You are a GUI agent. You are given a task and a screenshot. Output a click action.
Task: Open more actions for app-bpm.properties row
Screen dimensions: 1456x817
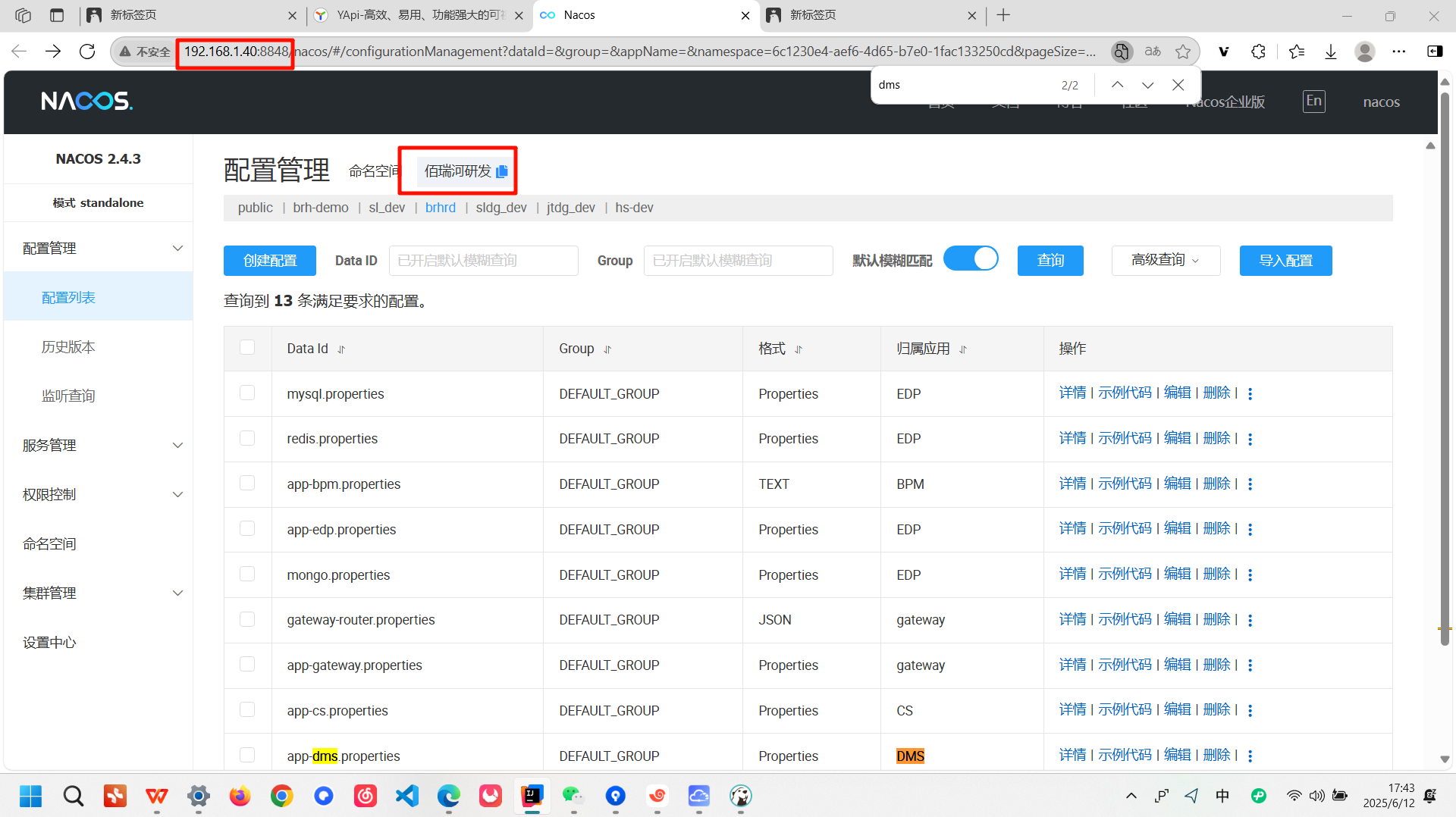tap(1250, 484)
